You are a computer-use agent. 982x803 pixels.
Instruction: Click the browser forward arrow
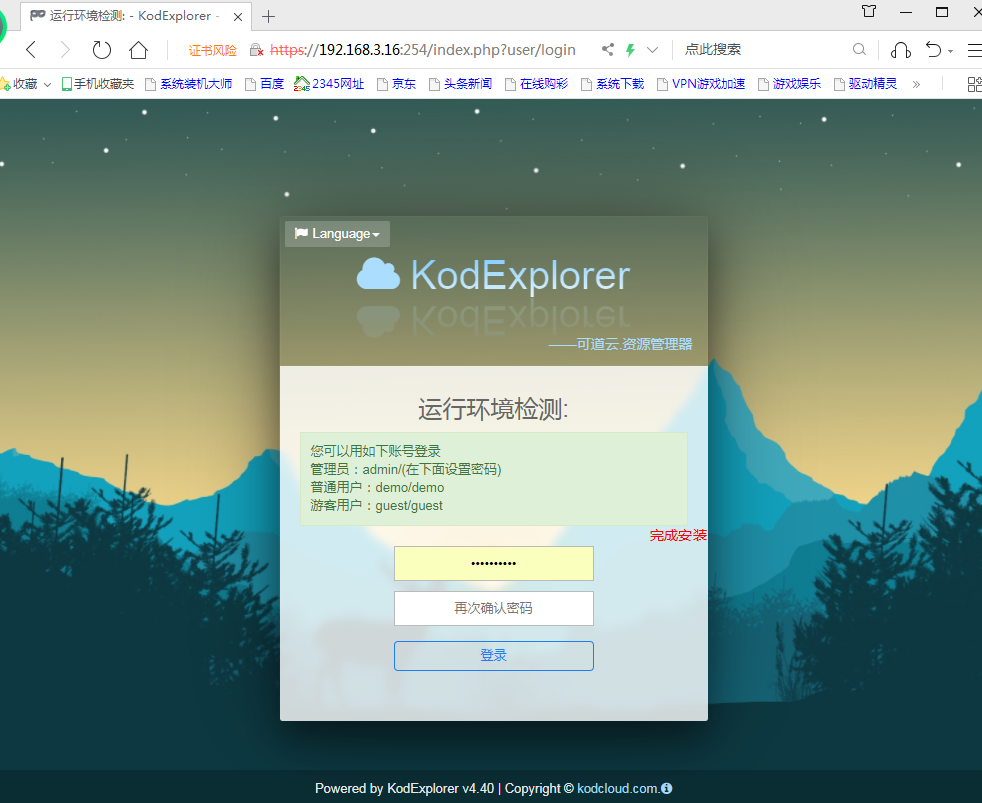point(65,49)
